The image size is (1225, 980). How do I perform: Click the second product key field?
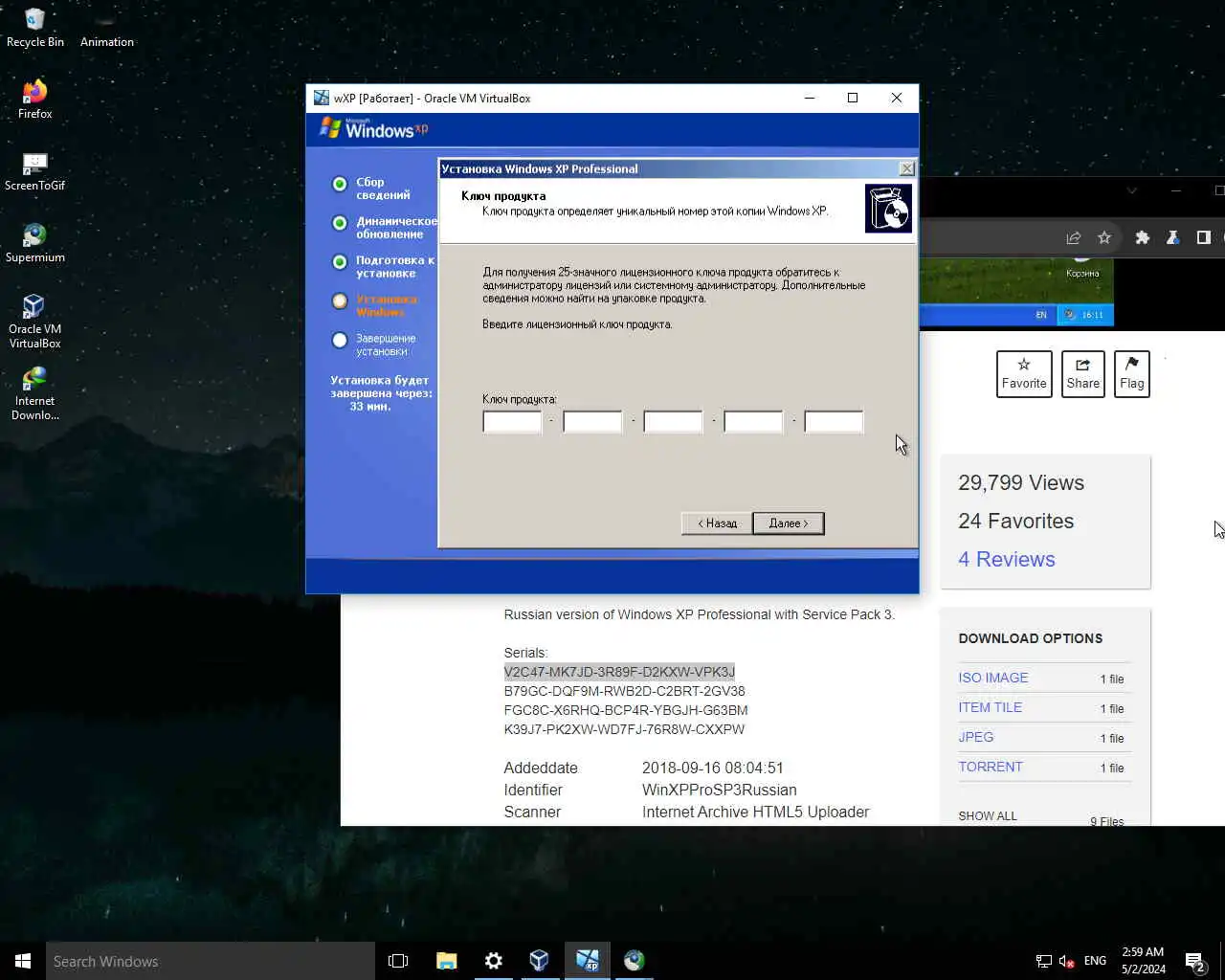592,422
